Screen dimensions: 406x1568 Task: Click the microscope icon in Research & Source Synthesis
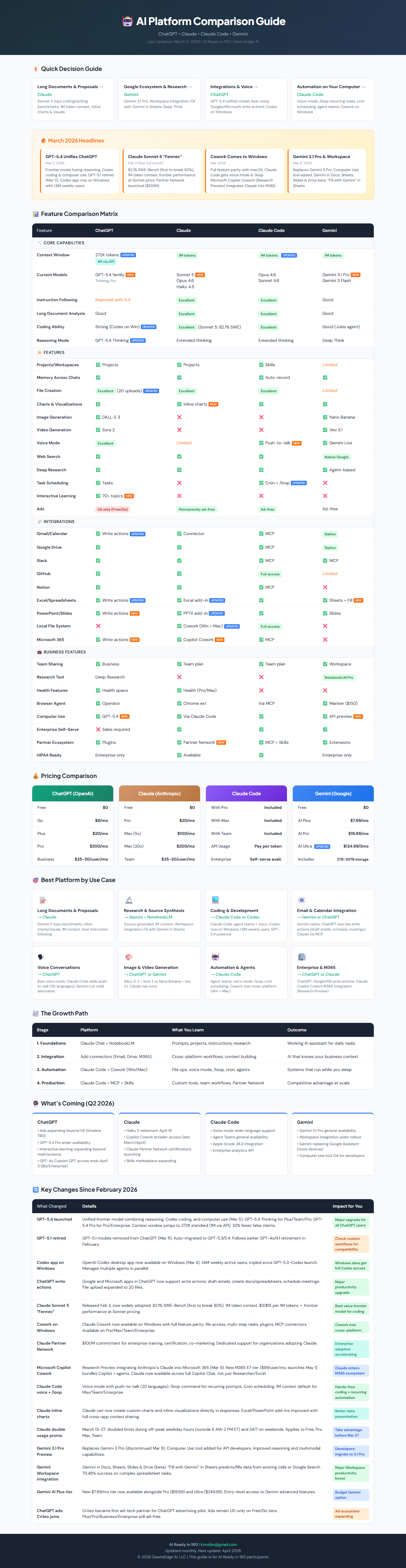click(x=129, y=900)
